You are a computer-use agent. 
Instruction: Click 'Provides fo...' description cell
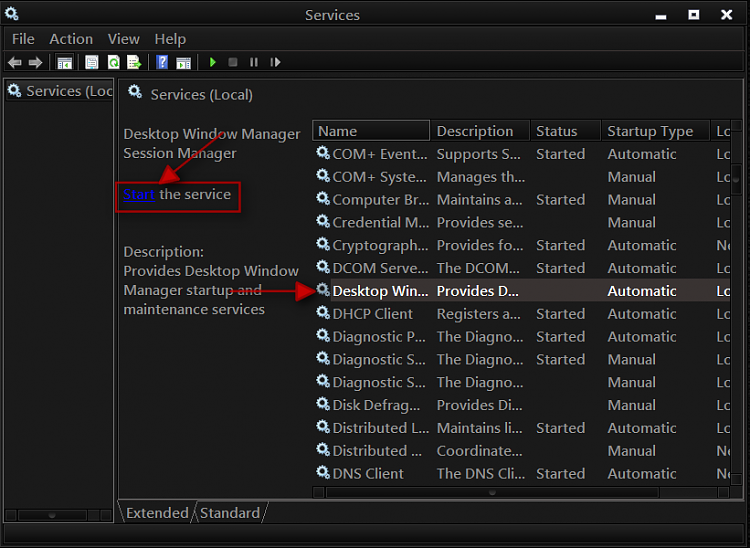(x=480, y=245)
